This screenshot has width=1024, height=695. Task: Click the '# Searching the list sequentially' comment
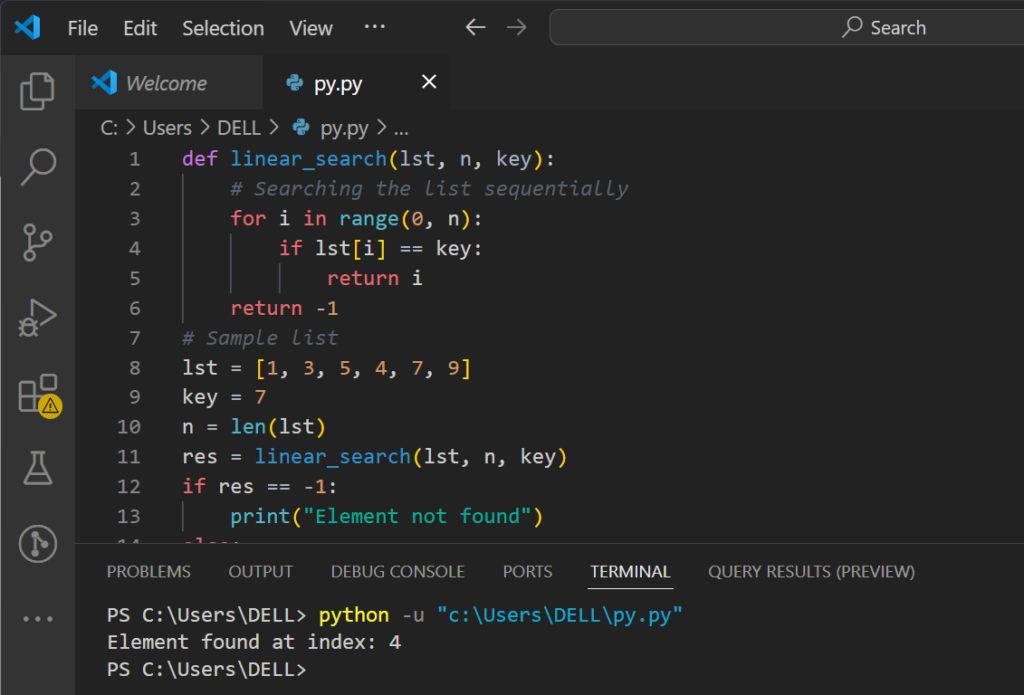[x=429, y=189]
